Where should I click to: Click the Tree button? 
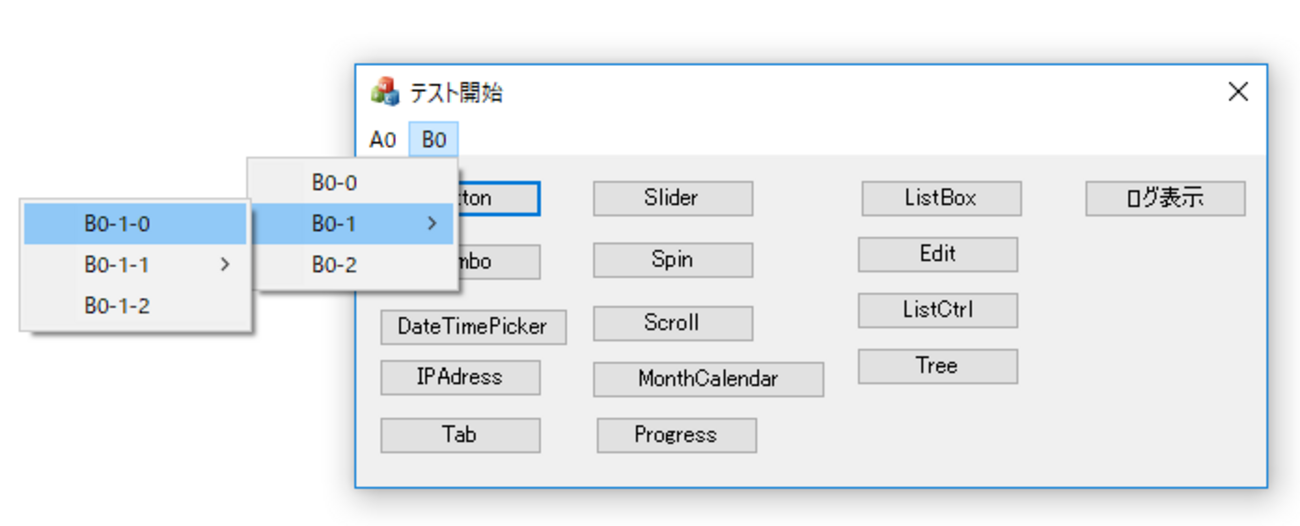pyautogui.click(x=937, y=366)
